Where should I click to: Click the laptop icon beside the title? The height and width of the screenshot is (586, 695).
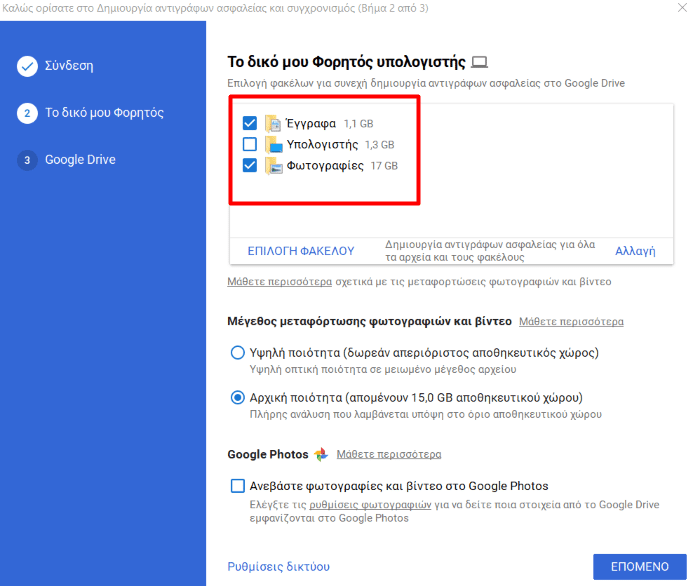pyautogui.click(x=479, y=62)
